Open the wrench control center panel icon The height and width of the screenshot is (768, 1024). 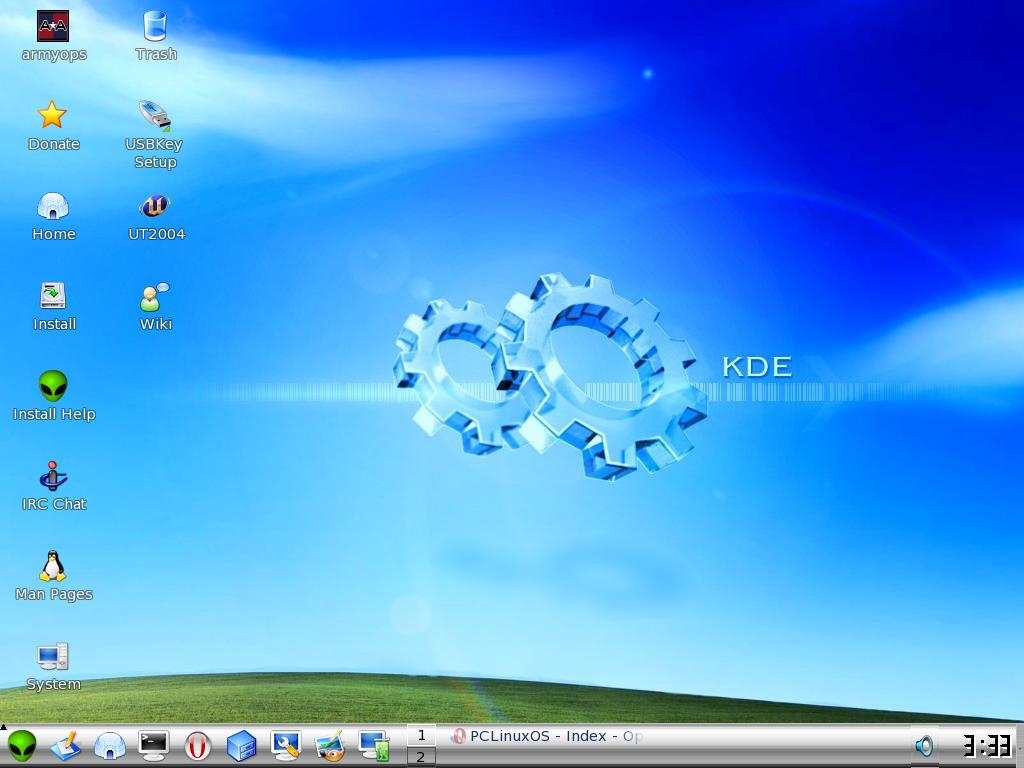pyautogui.click(x=286, y=745)
